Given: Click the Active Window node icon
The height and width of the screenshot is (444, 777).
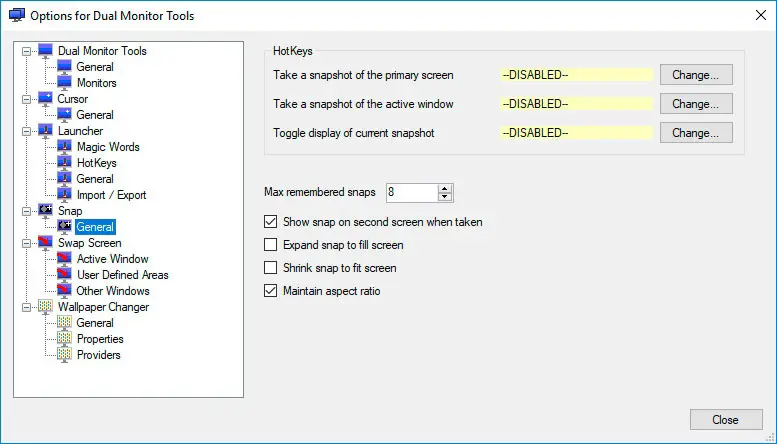Looking at the screenshot, I should tap(66, 259).
